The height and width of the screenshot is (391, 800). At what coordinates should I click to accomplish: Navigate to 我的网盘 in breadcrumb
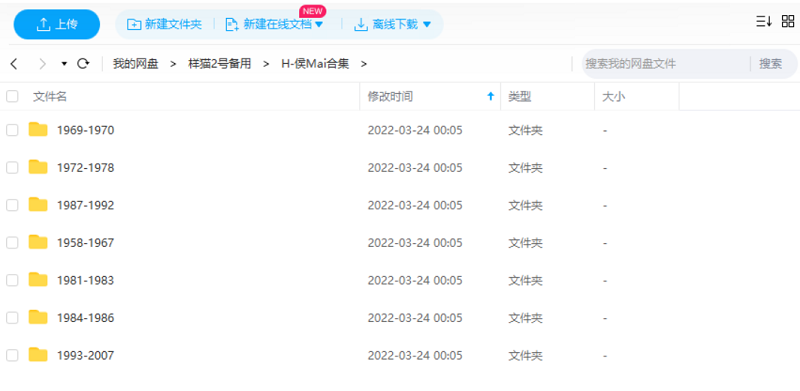[x=136, y=64]
